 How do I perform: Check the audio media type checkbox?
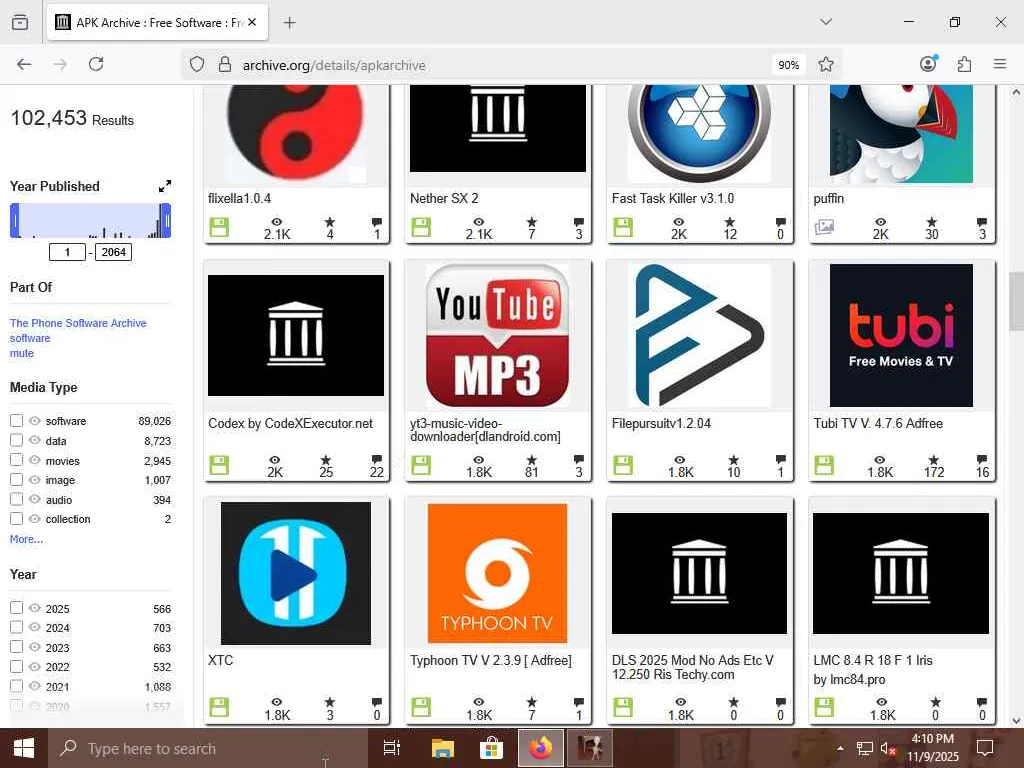click(16, 499)
